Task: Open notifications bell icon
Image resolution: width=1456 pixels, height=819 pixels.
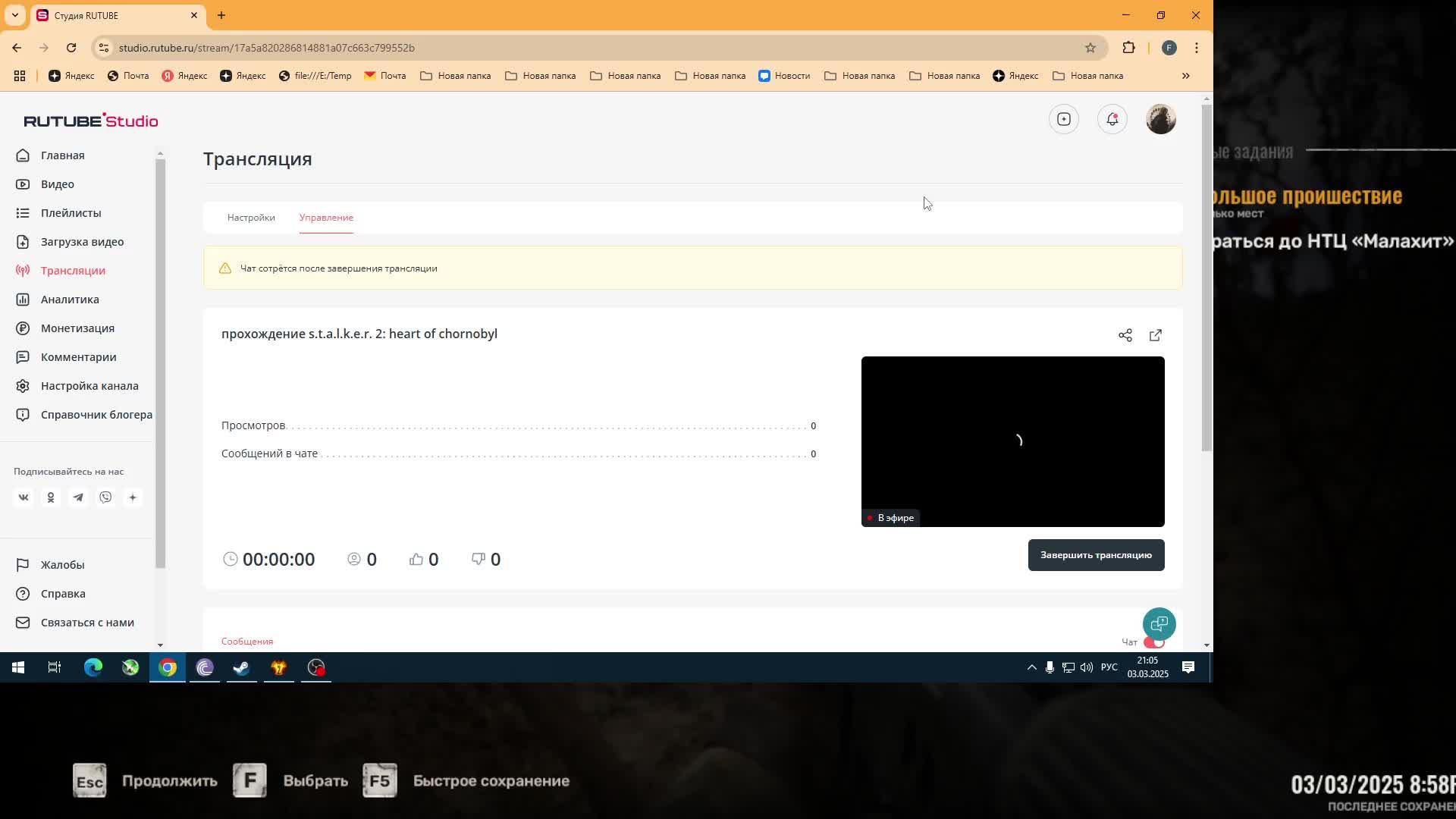Action: pyautogui.click(x=1112, y=119)
